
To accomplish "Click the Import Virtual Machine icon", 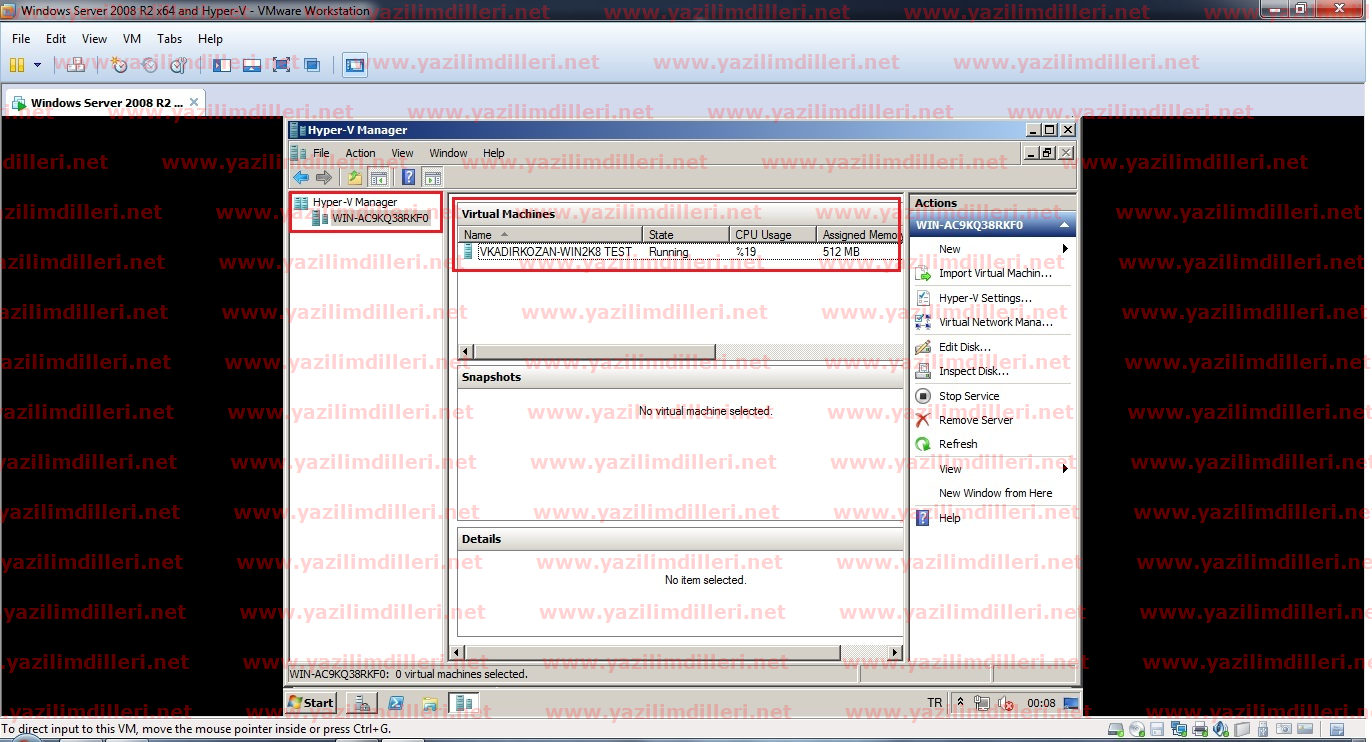I will [x=923, y=274].
